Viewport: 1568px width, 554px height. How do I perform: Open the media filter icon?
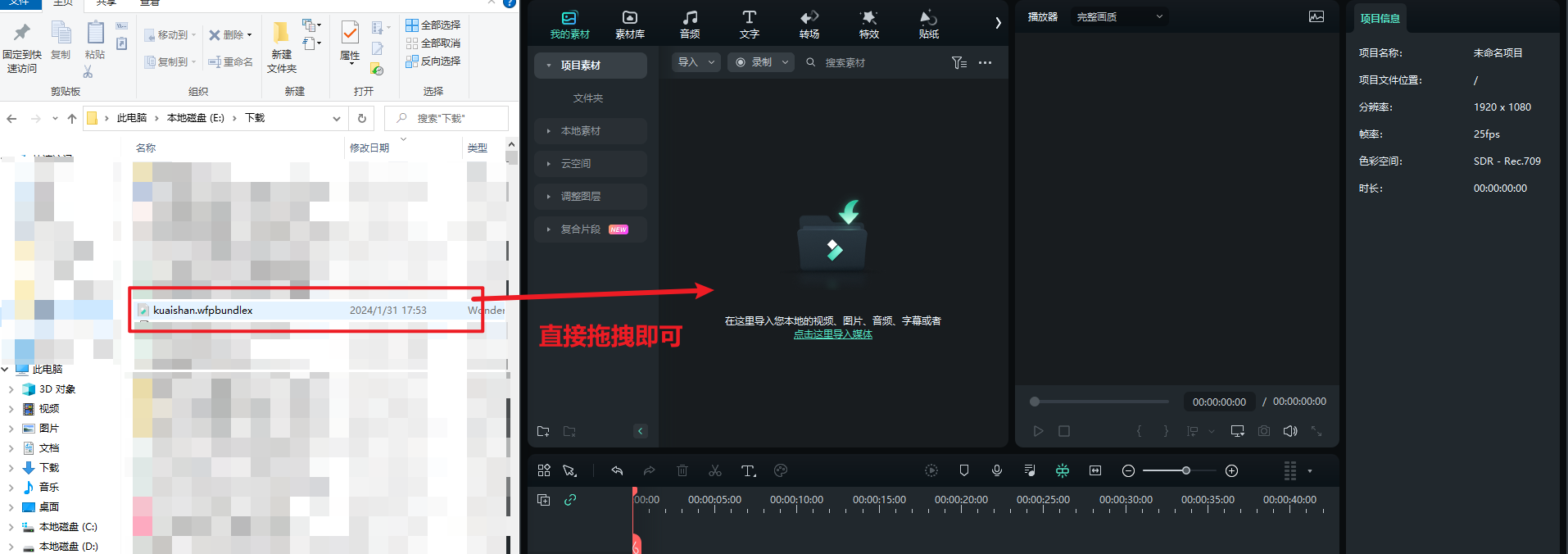959,62
